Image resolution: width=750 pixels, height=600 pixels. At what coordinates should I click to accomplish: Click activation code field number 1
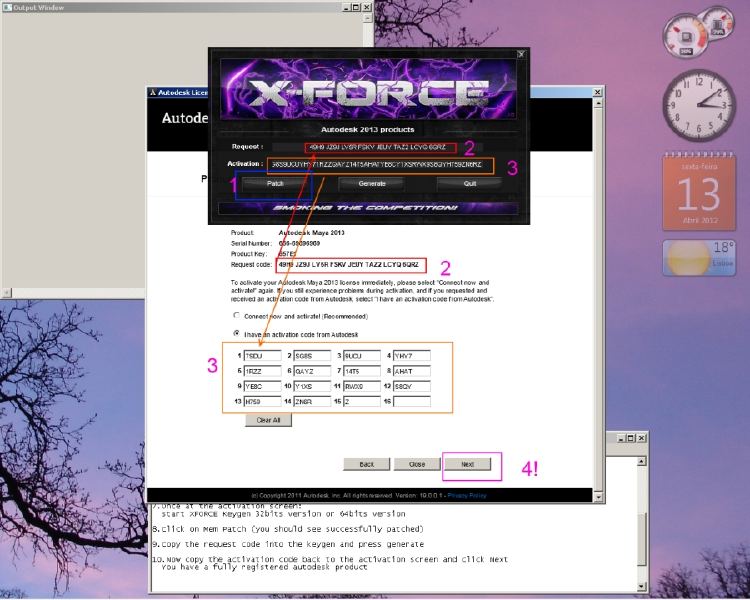[x=263, y=356]
